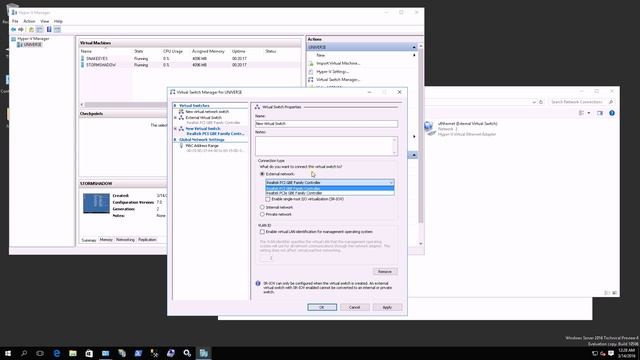This screenshot has height=360, width=640.
Task: Click Cancel in Virtual Switch Manager
Action: 354,307
